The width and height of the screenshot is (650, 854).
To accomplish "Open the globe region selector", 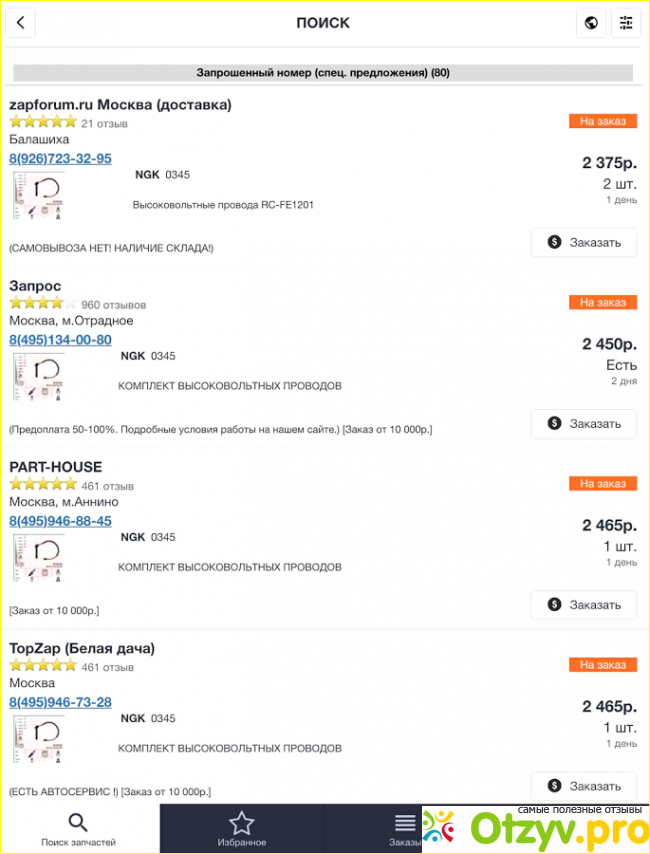I will tap(591, 23).
